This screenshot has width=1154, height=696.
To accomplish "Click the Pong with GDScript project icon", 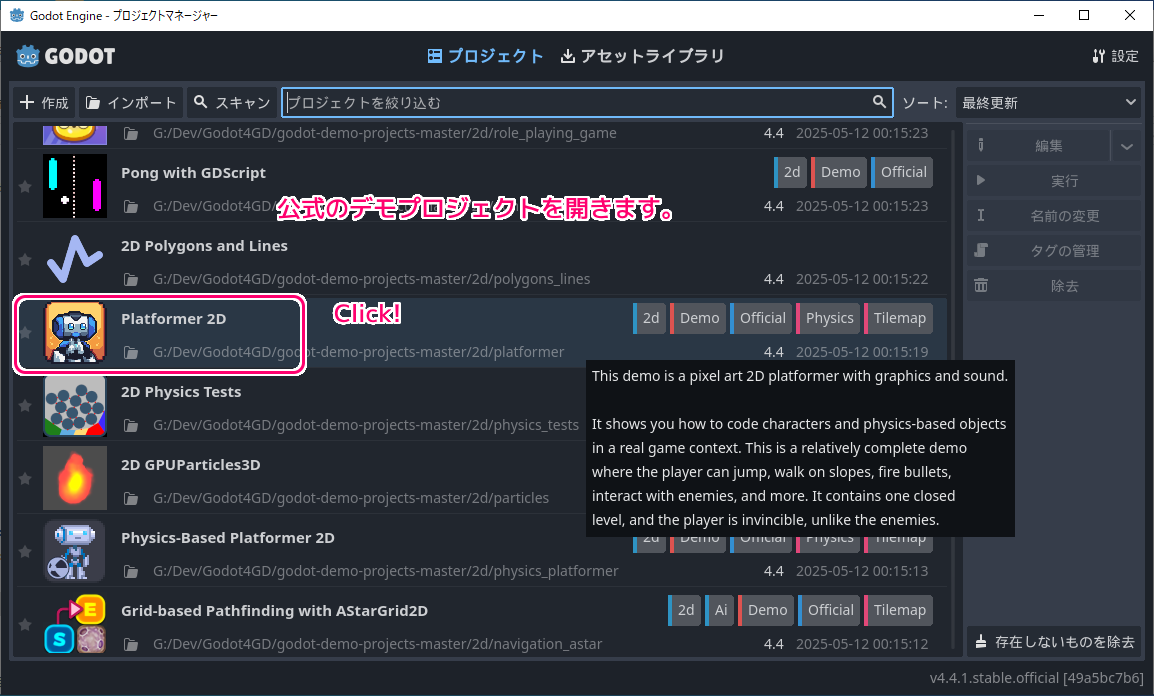I will [x=75, y=186].
